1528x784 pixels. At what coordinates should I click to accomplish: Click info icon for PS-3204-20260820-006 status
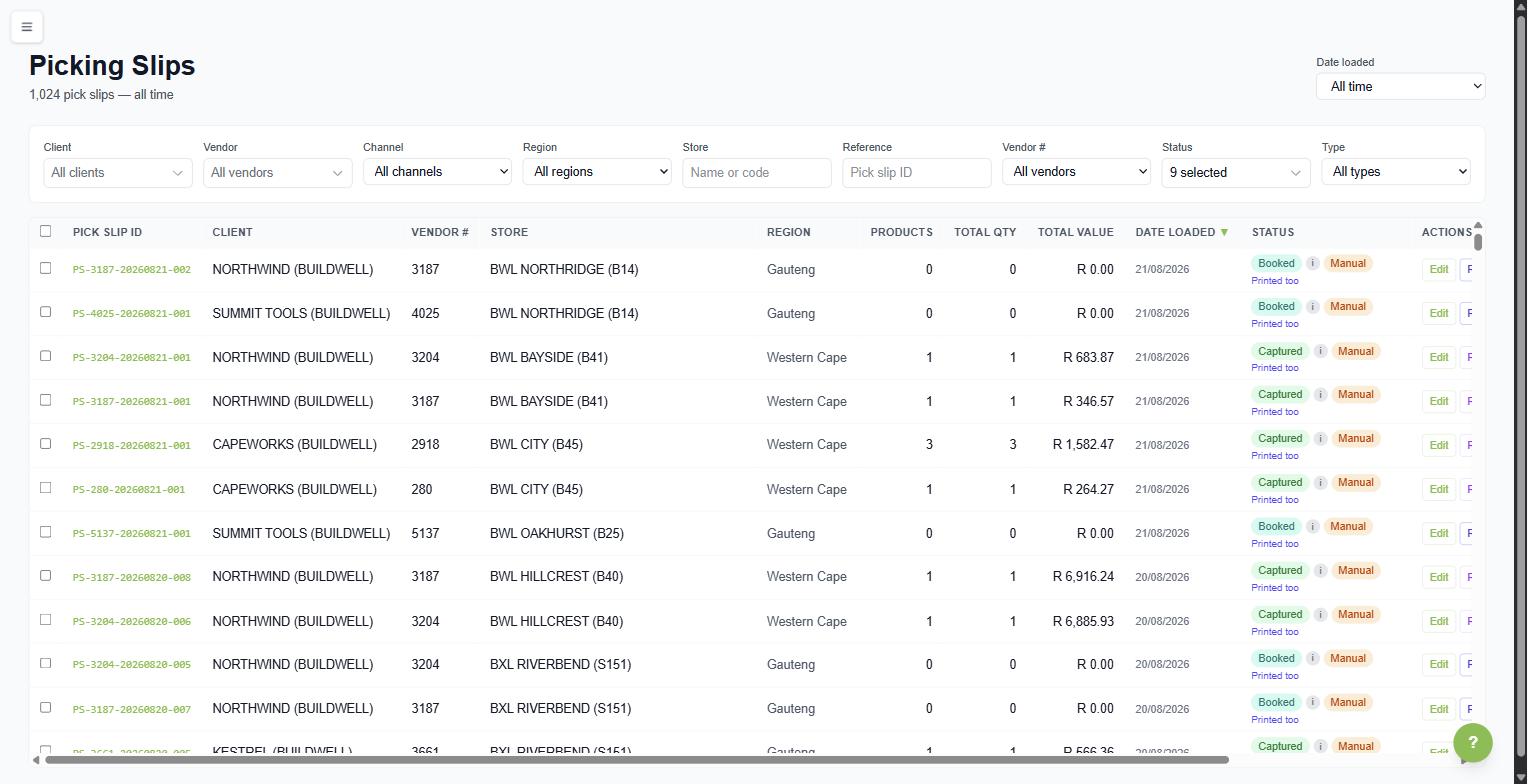pos(1320,614)
